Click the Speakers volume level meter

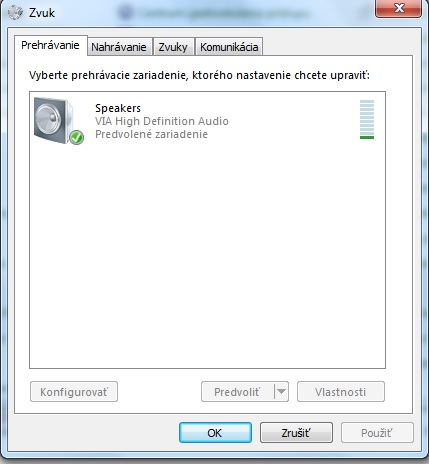367,119
